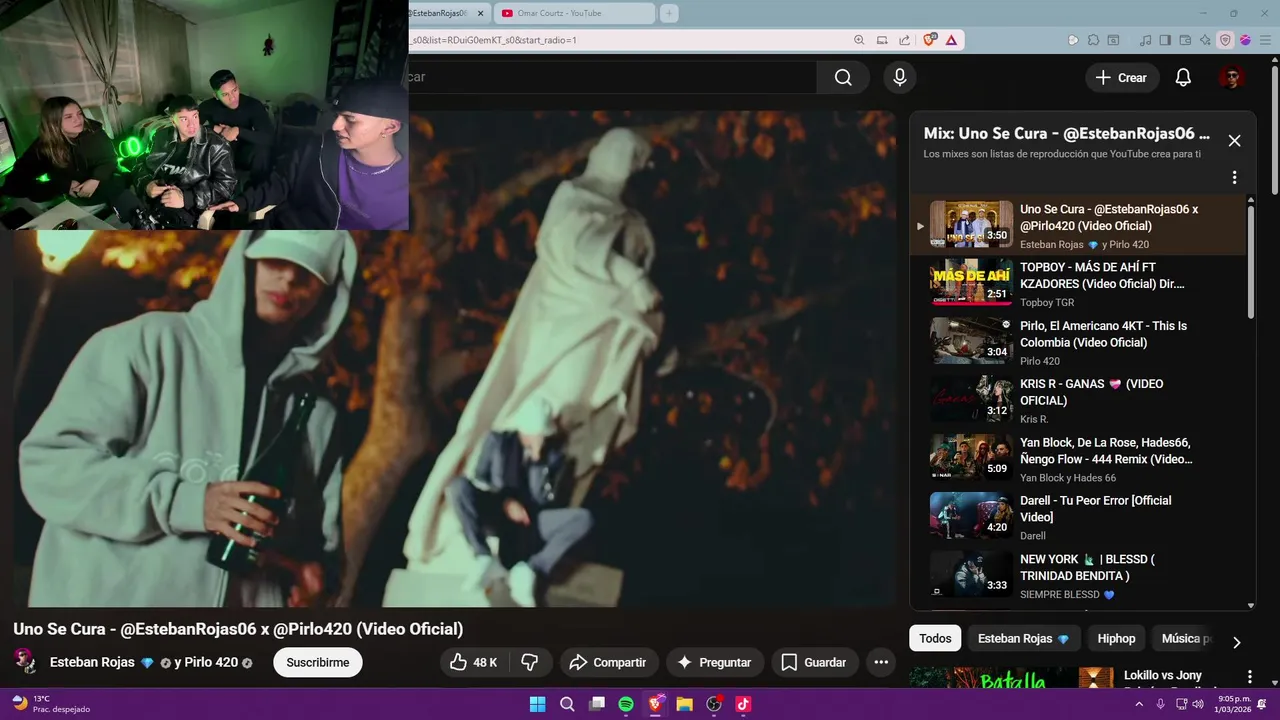Open YouTube notifications bell

click(x=1183, y=77)
